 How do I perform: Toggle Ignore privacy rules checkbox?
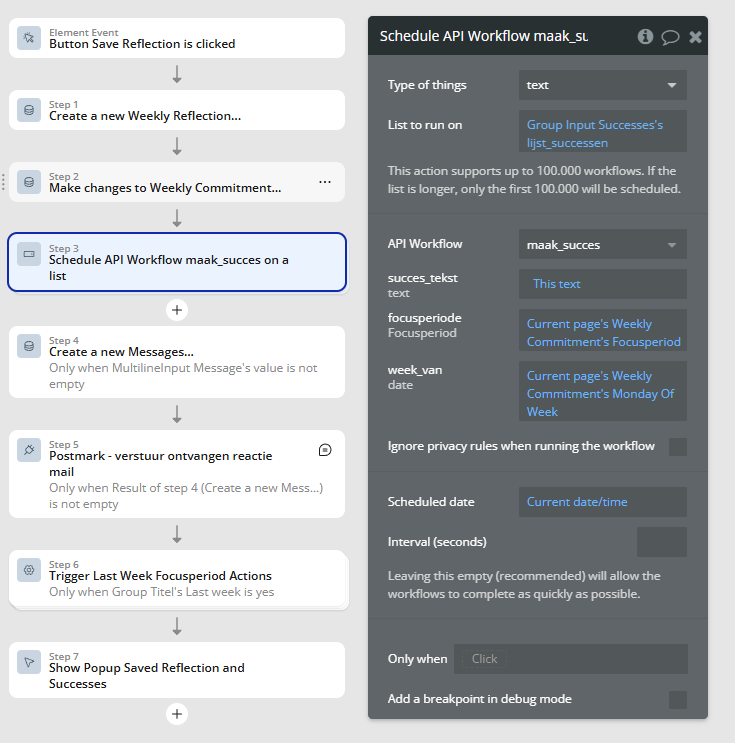pyautogui.click(x=678, y=446)
